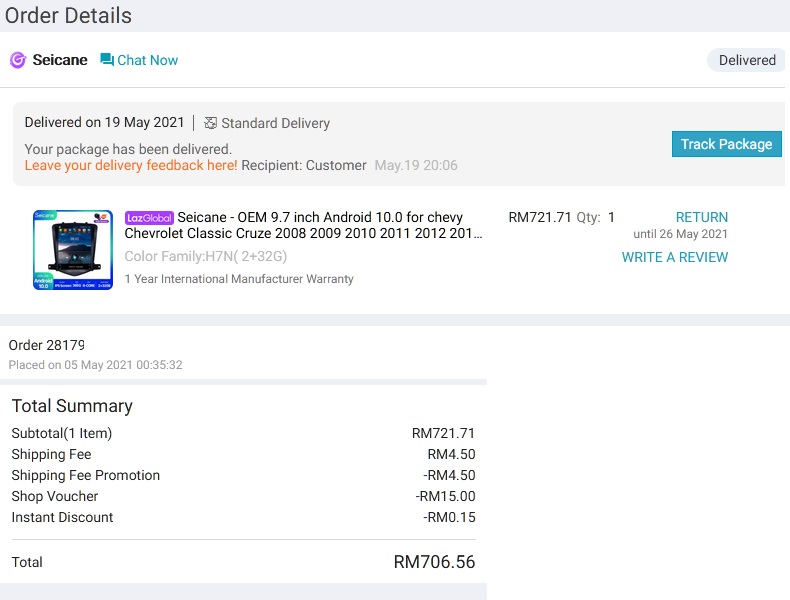This screenshot has width=790, height=600.
Task: Click the -RM15.00 voucher amount
Action: [x=445, y=496]
